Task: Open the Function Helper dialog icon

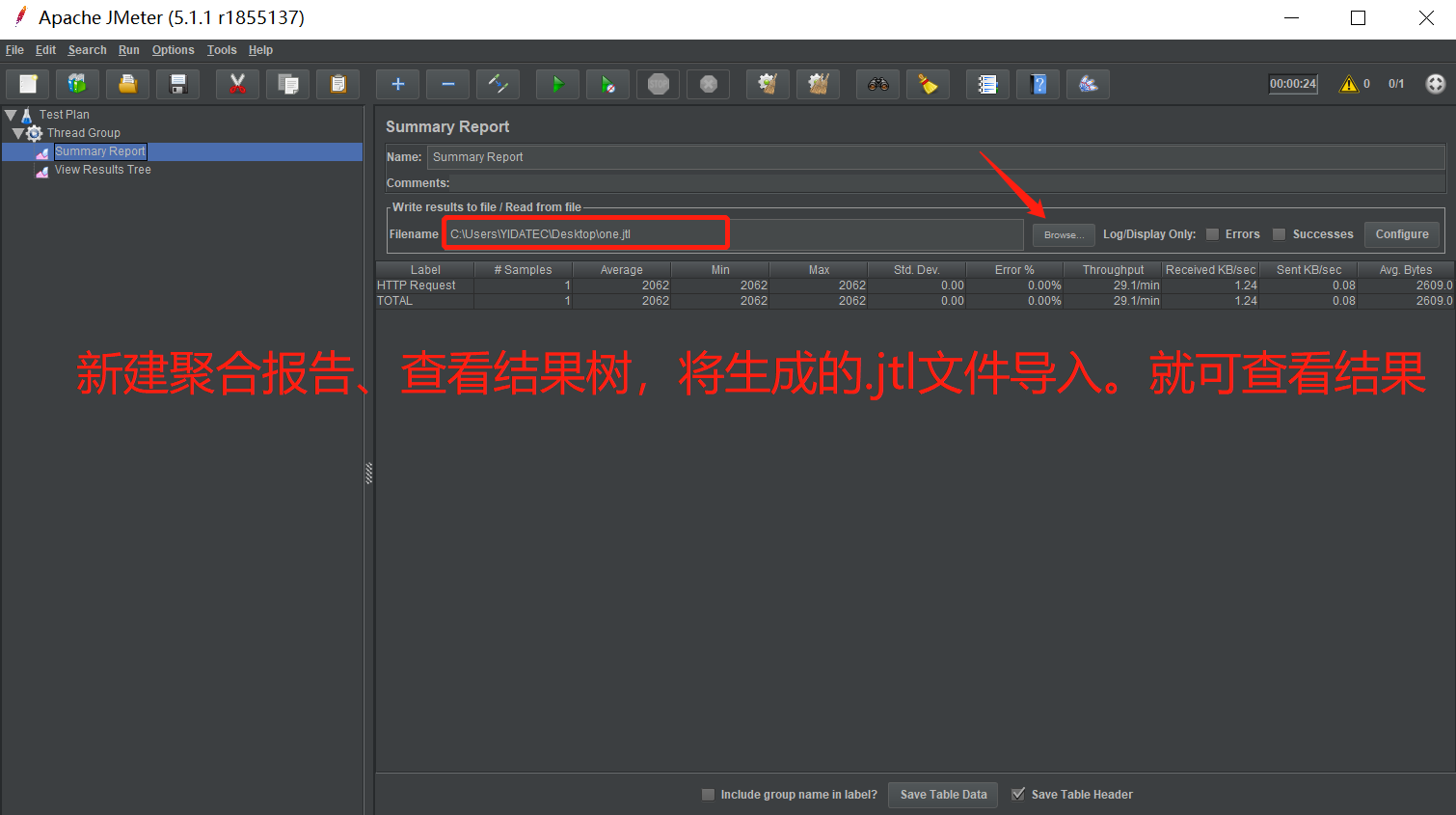Action: click(x=987, y=84)
